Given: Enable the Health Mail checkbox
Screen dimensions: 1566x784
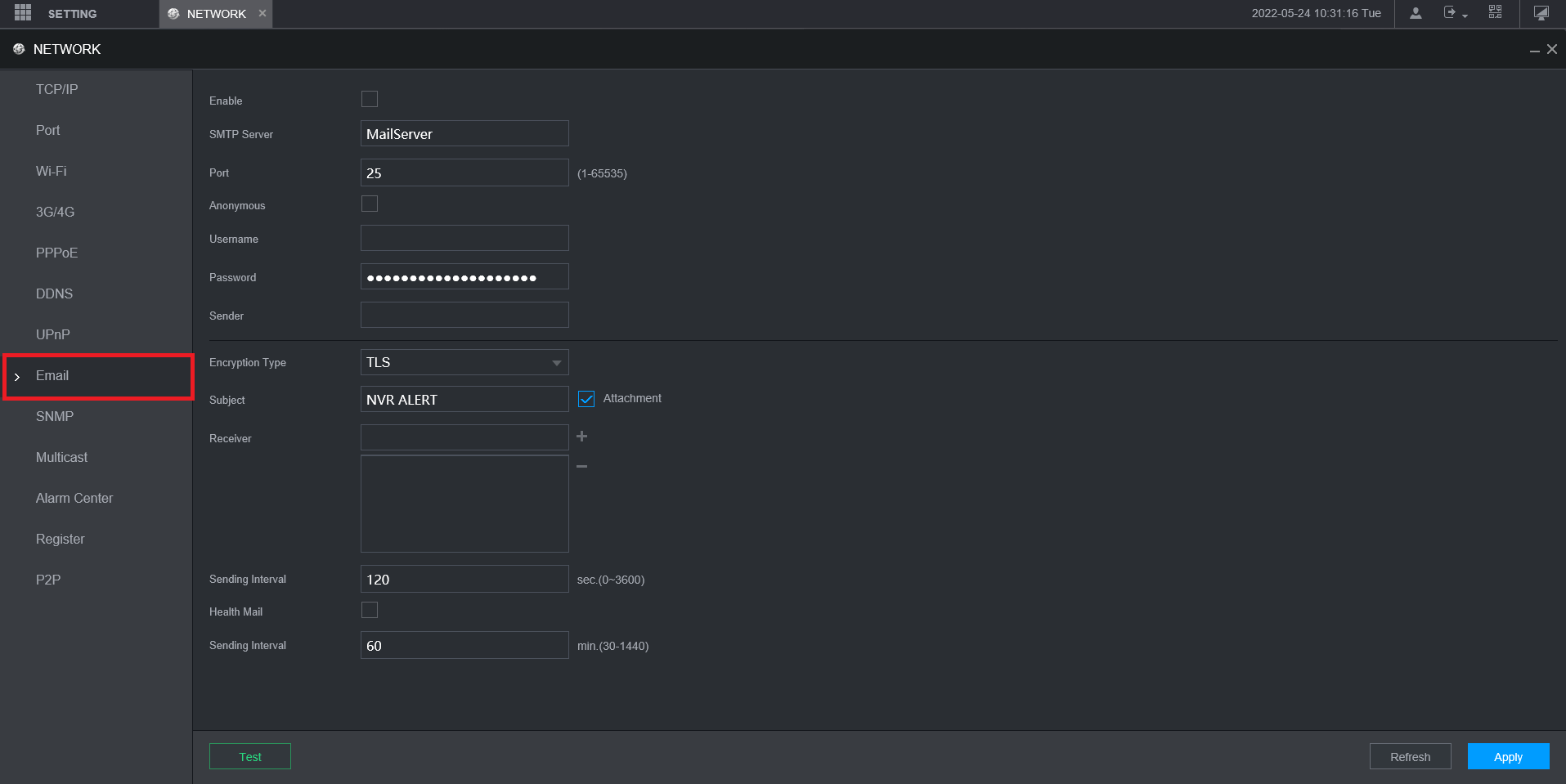Looking at the screenshot, I should (370, 611).
